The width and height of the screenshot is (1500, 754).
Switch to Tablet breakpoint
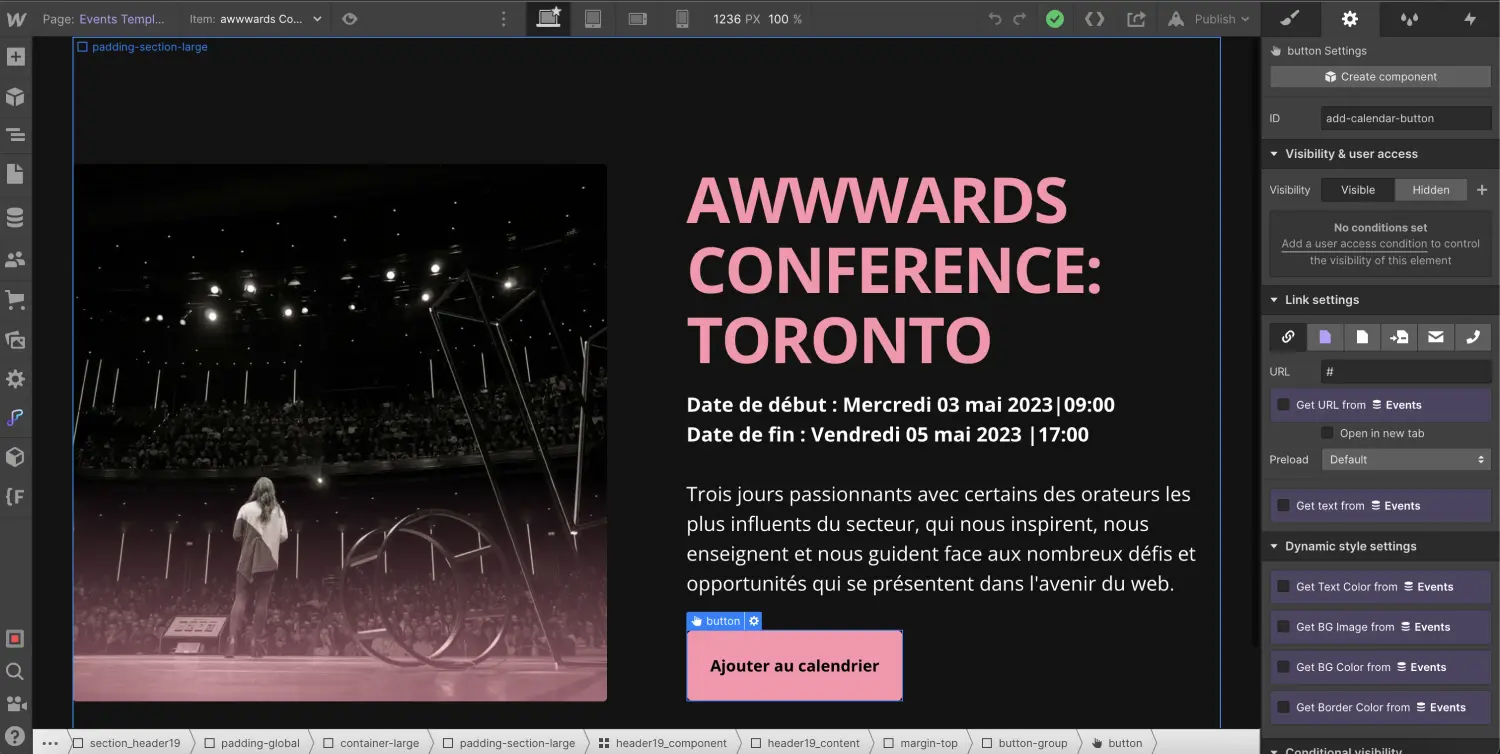593,18
